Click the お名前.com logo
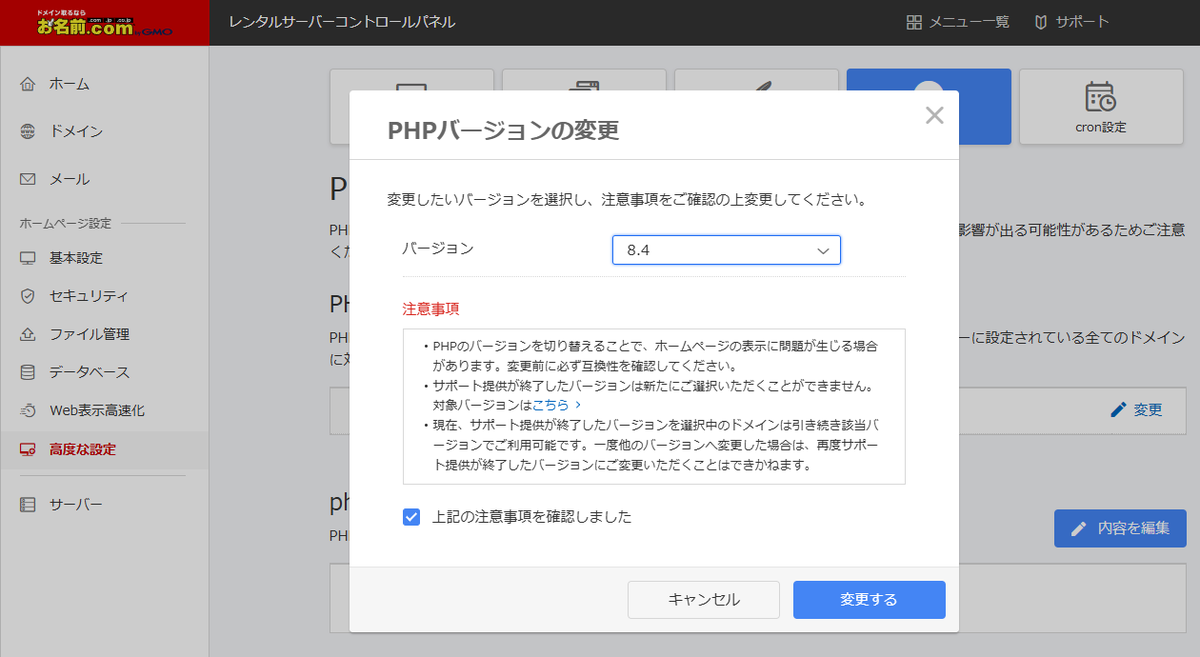Viewport: 1200px width, 657px height. pyautogui.click(x=104, y=22)
